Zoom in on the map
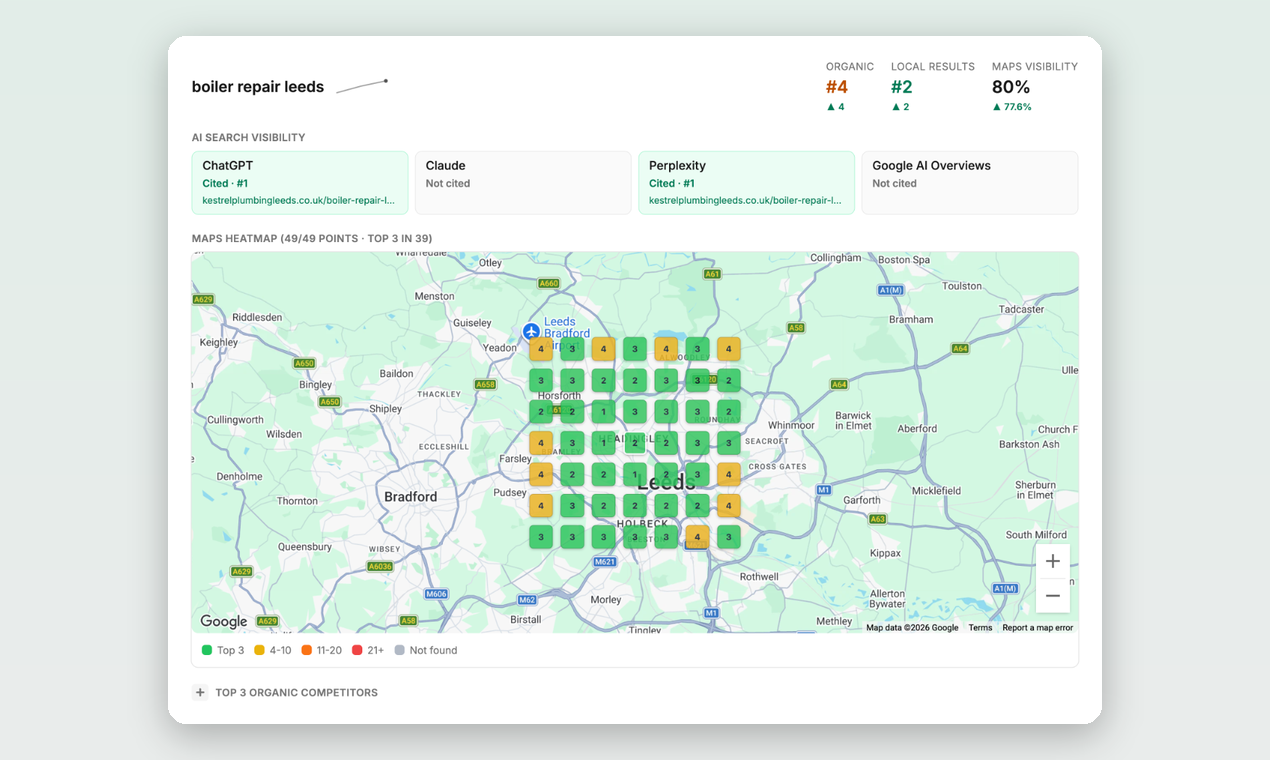Image resolution: width=1270 pixels, height=760 pixels. click(x=1052, y=561)
